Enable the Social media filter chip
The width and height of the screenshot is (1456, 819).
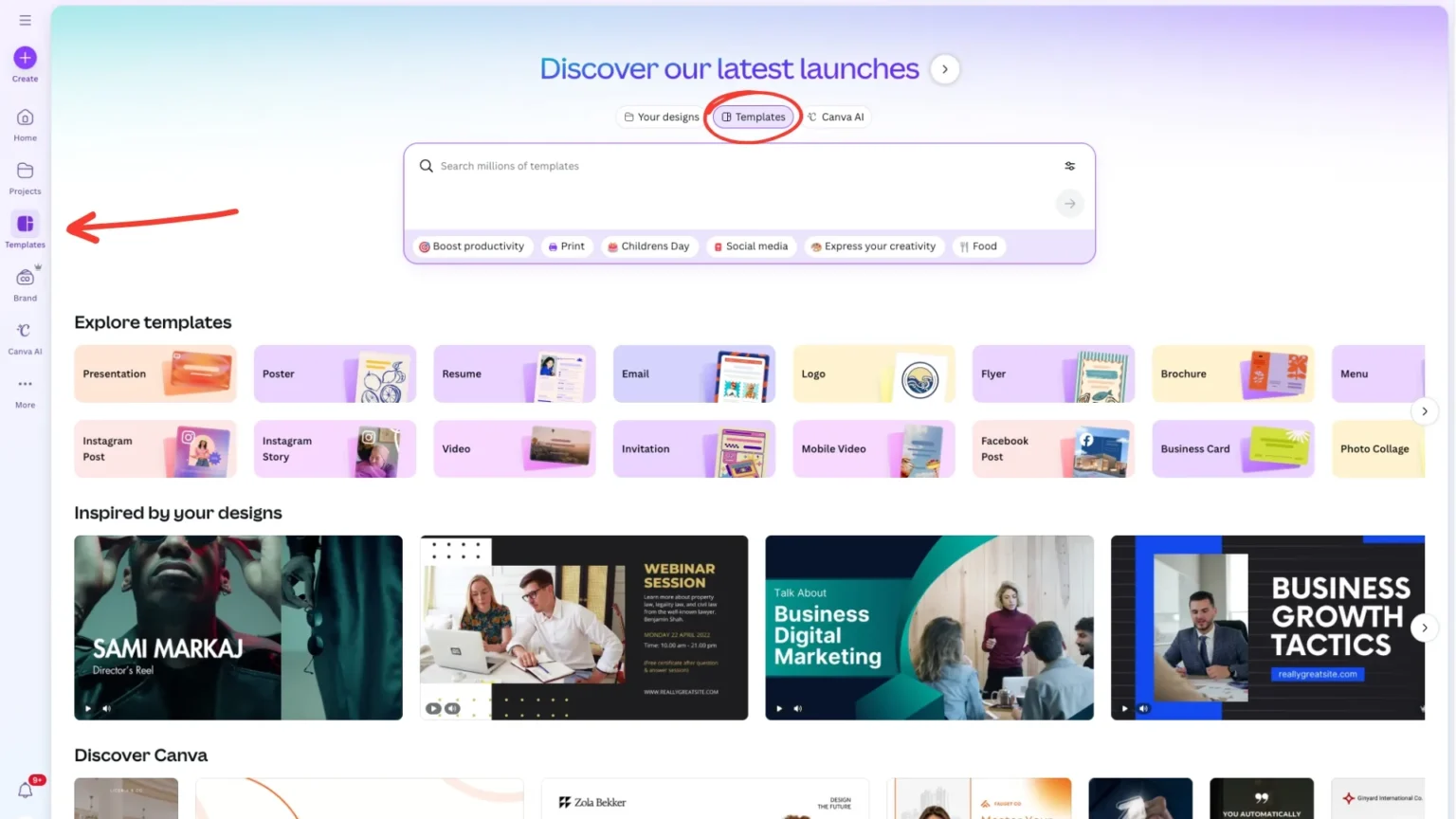click(x=751, y=246)
